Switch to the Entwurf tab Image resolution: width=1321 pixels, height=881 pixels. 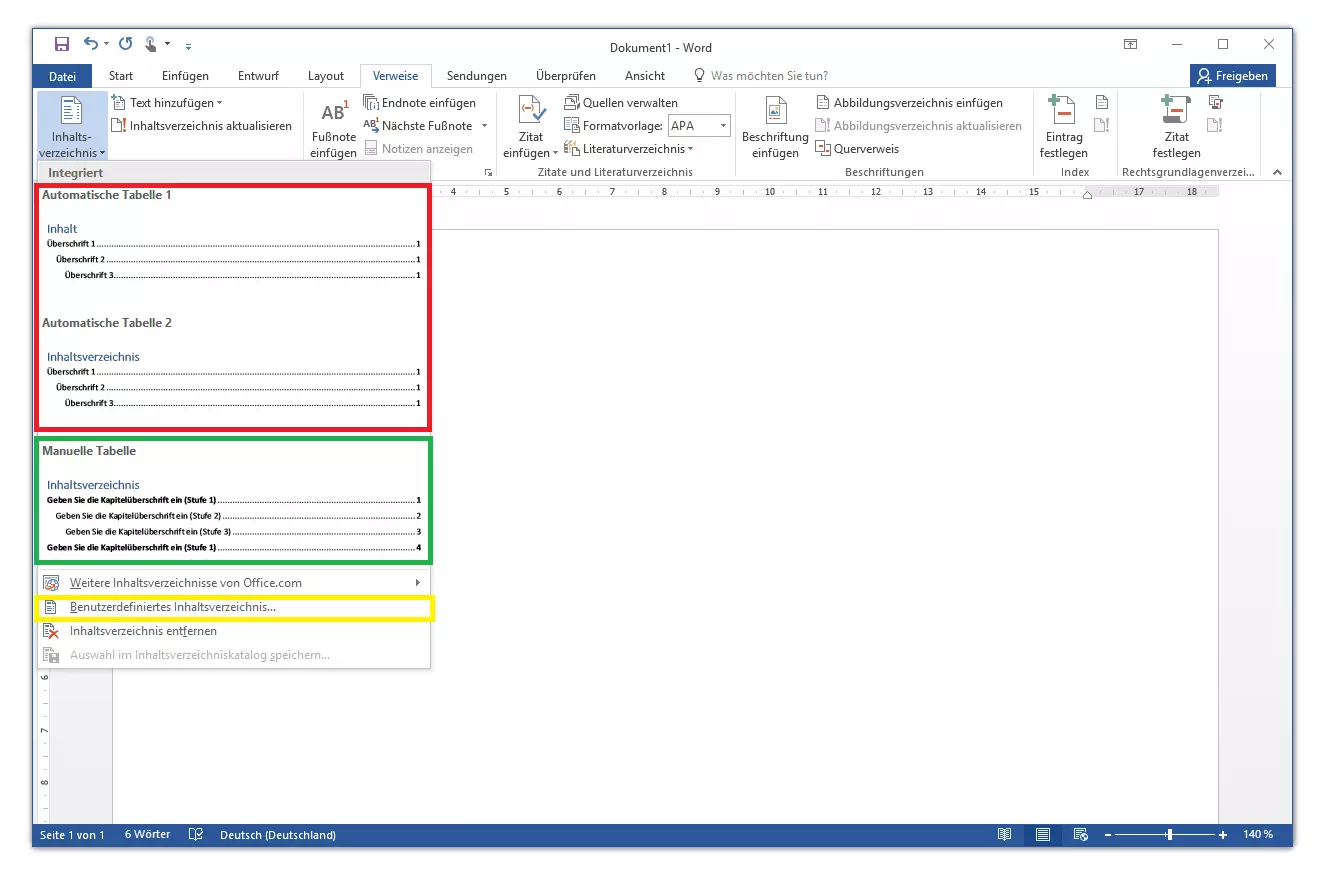[x=258, y=76]
